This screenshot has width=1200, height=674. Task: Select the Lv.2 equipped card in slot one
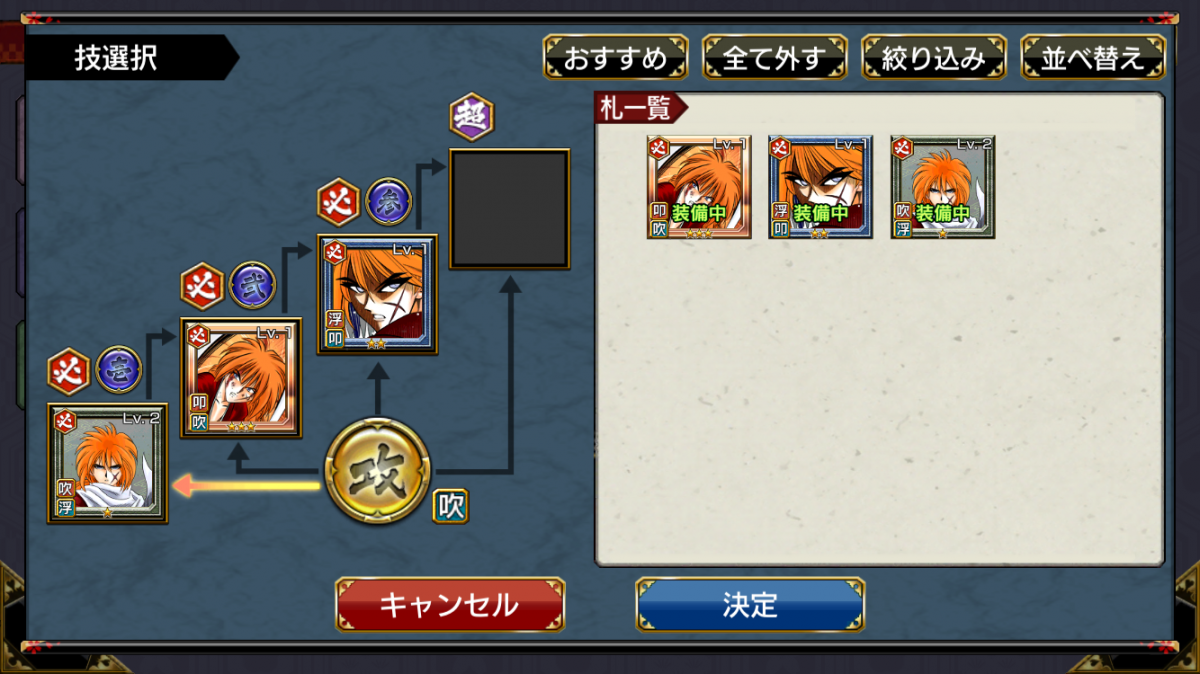[x=108, y=463]
